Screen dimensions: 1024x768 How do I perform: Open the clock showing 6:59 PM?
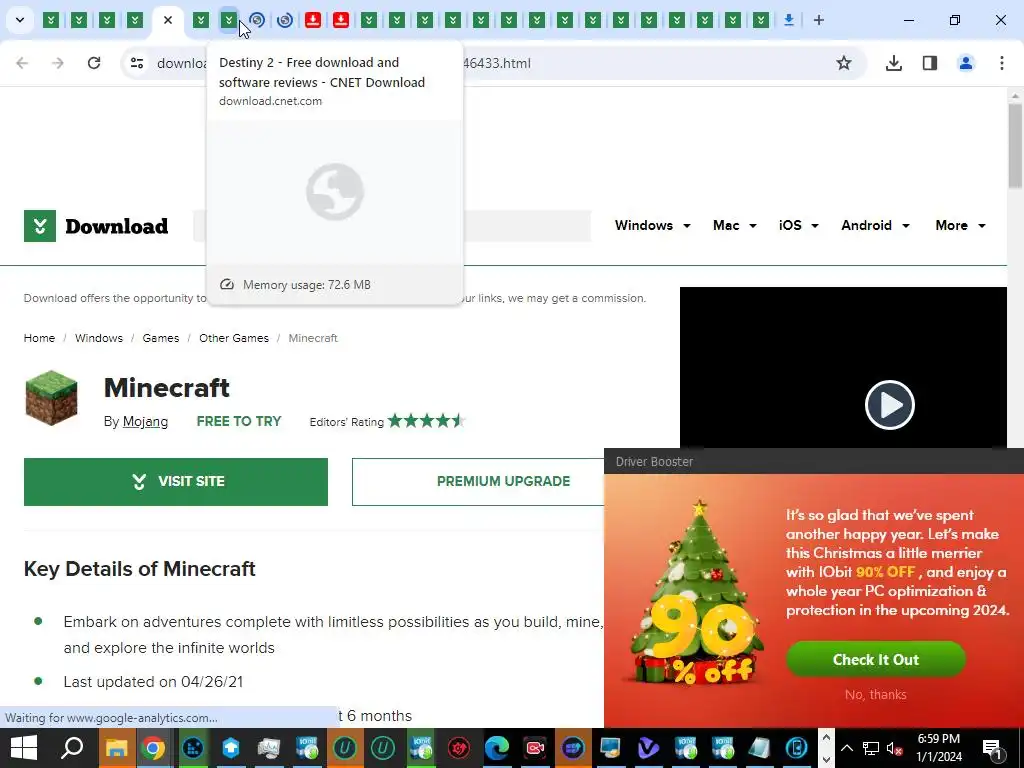(939, 748)
